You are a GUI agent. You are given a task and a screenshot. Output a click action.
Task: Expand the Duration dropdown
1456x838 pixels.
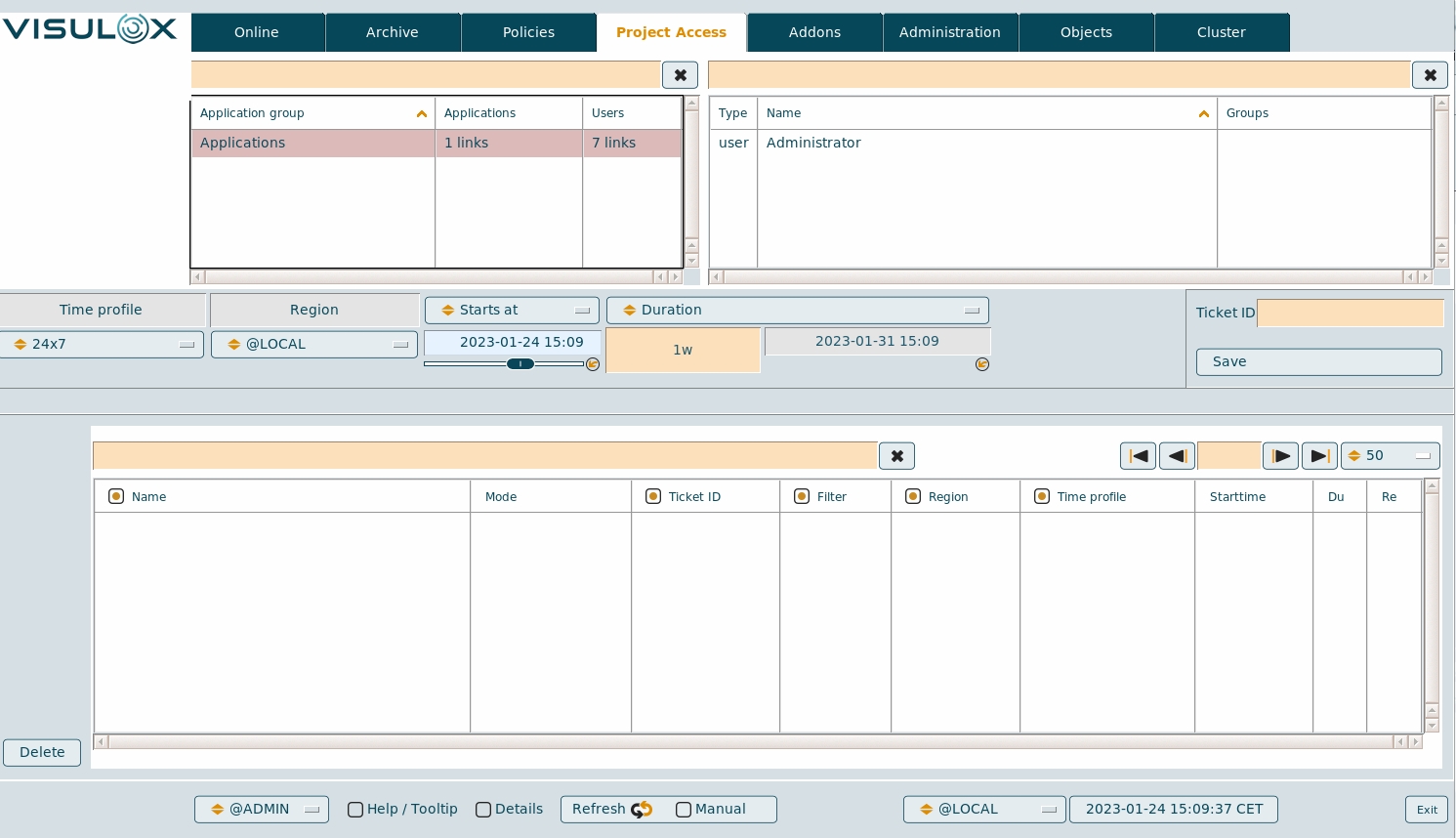(797, 311)
